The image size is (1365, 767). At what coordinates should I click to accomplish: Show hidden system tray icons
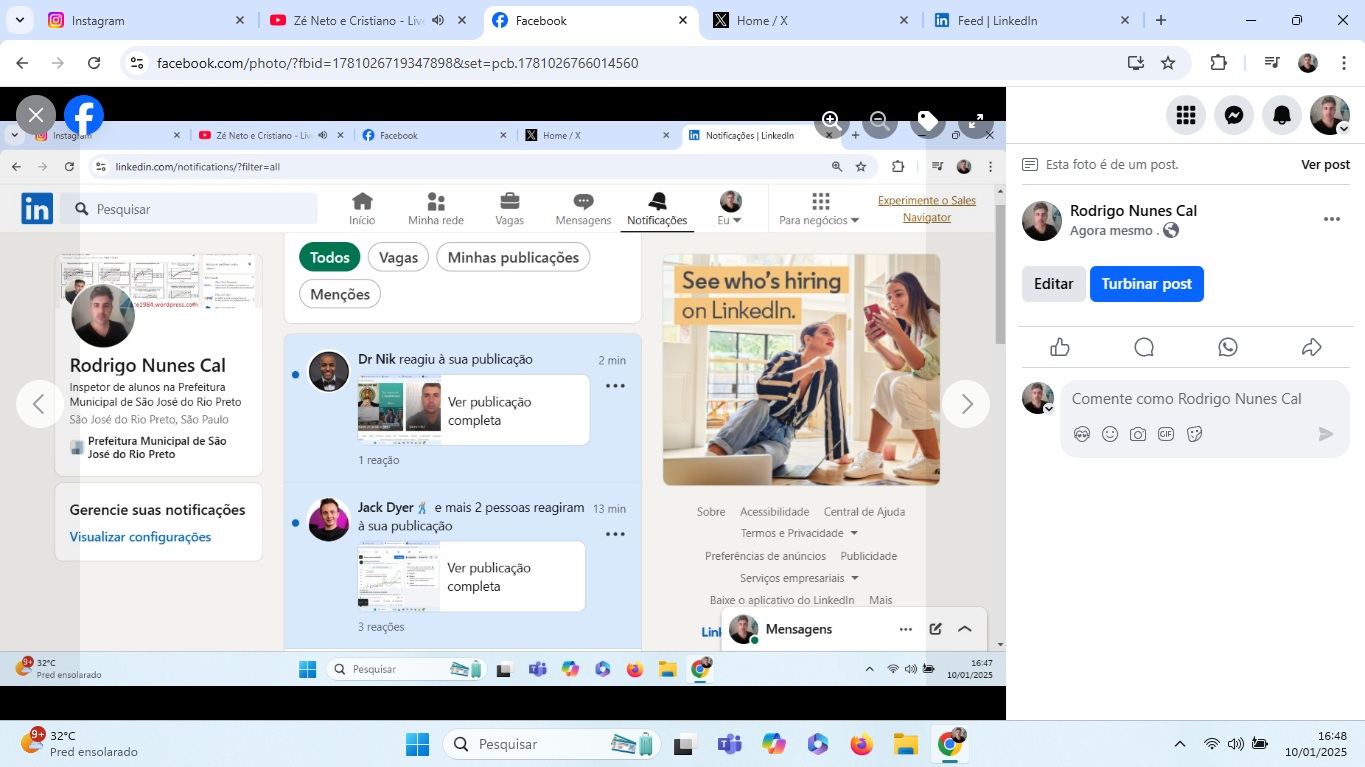[1180, 744]
